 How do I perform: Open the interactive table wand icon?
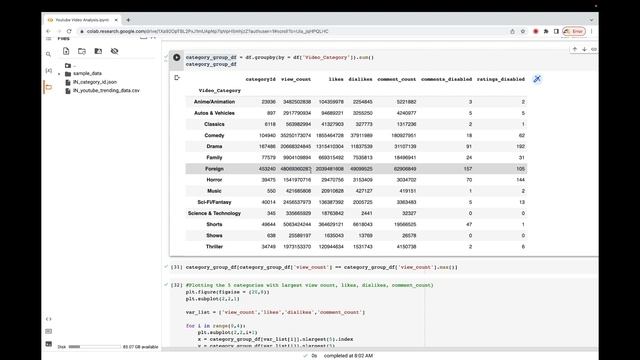(537, 79)
